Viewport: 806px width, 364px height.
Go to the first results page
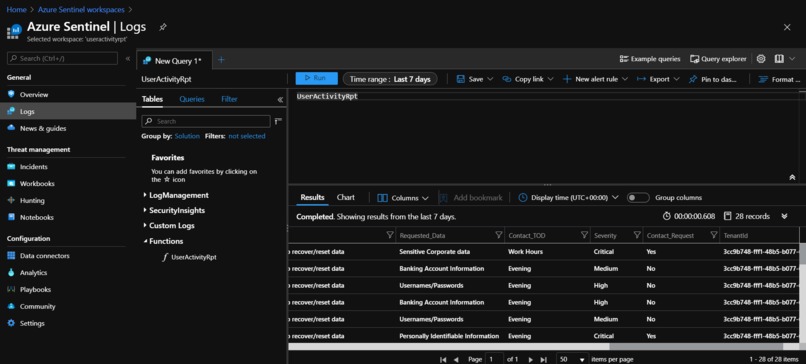coord(443,359)
